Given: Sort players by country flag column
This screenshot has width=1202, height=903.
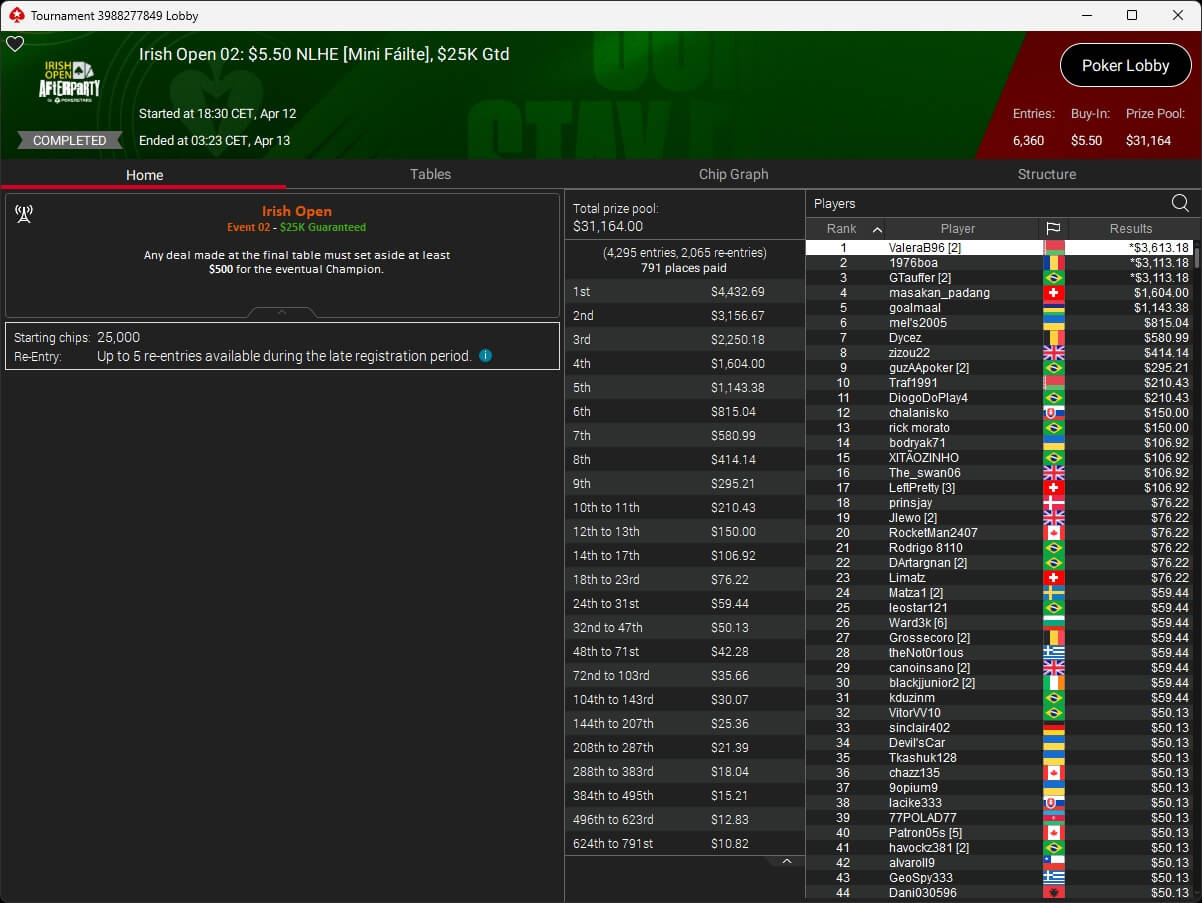Looking at the screenshot, I should point(1053,229).
